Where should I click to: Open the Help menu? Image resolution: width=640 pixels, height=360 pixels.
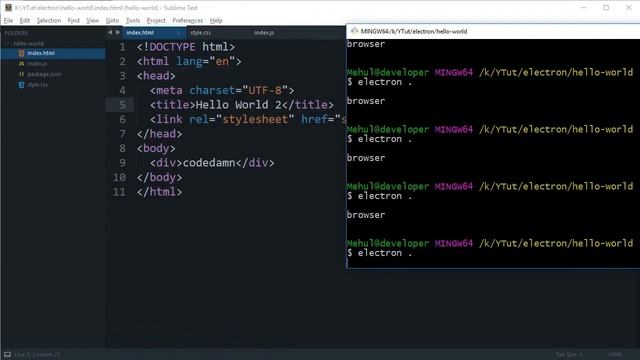[216, 20]
